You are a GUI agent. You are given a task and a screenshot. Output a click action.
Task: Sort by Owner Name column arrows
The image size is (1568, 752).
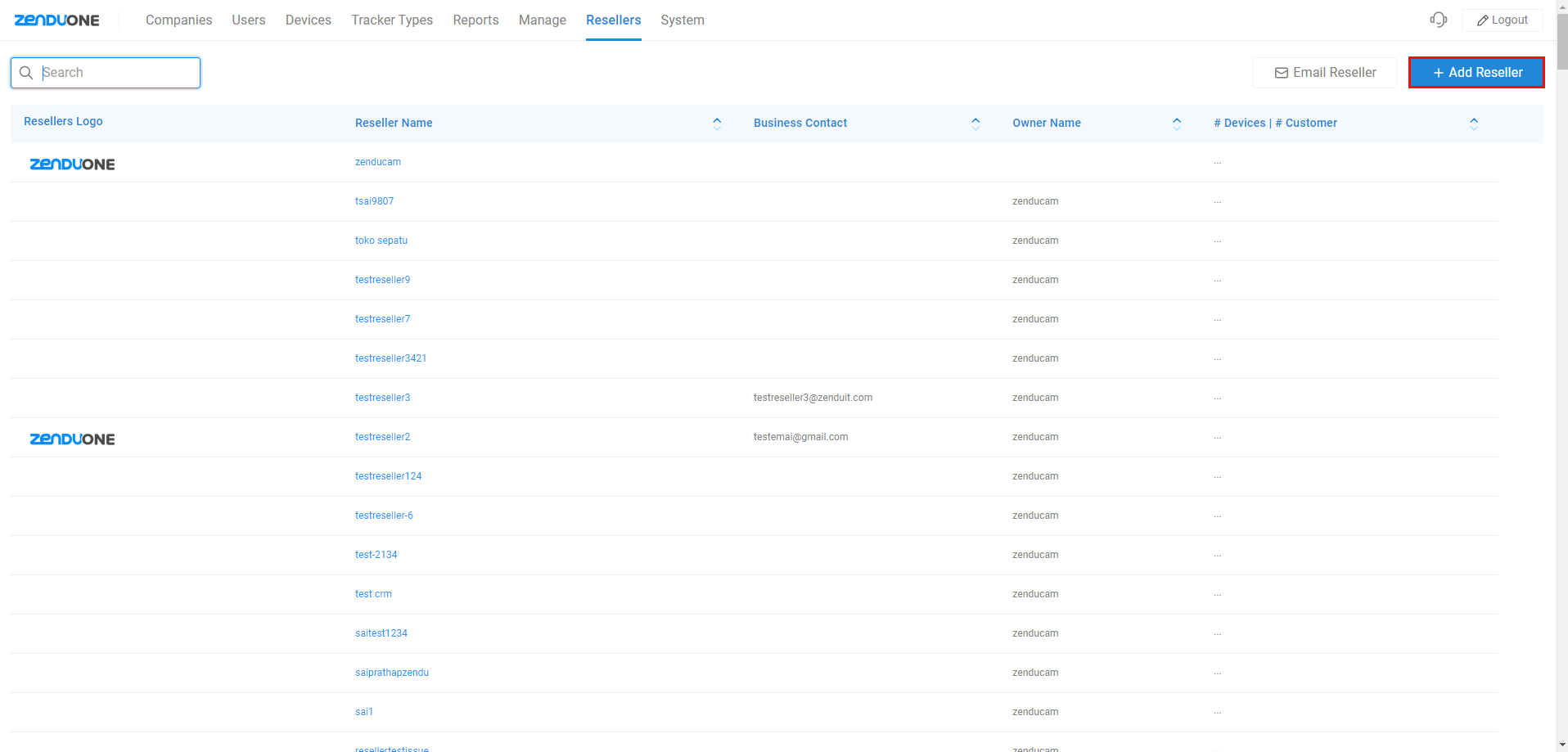point(1177,124)
